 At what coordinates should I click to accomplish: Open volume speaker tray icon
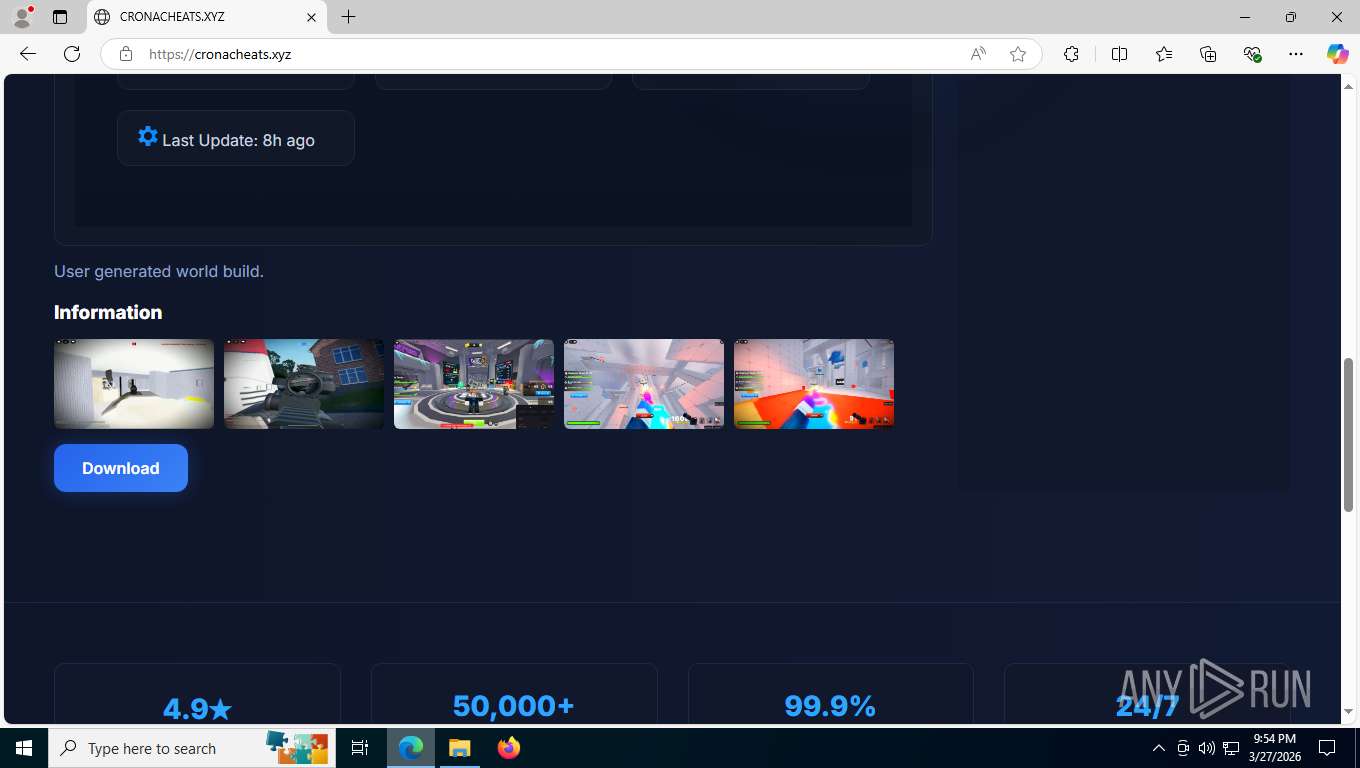point(1207,748)
